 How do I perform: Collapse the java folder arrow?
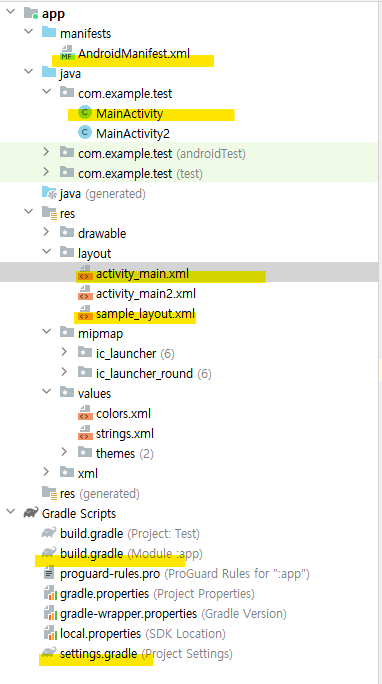28,73
